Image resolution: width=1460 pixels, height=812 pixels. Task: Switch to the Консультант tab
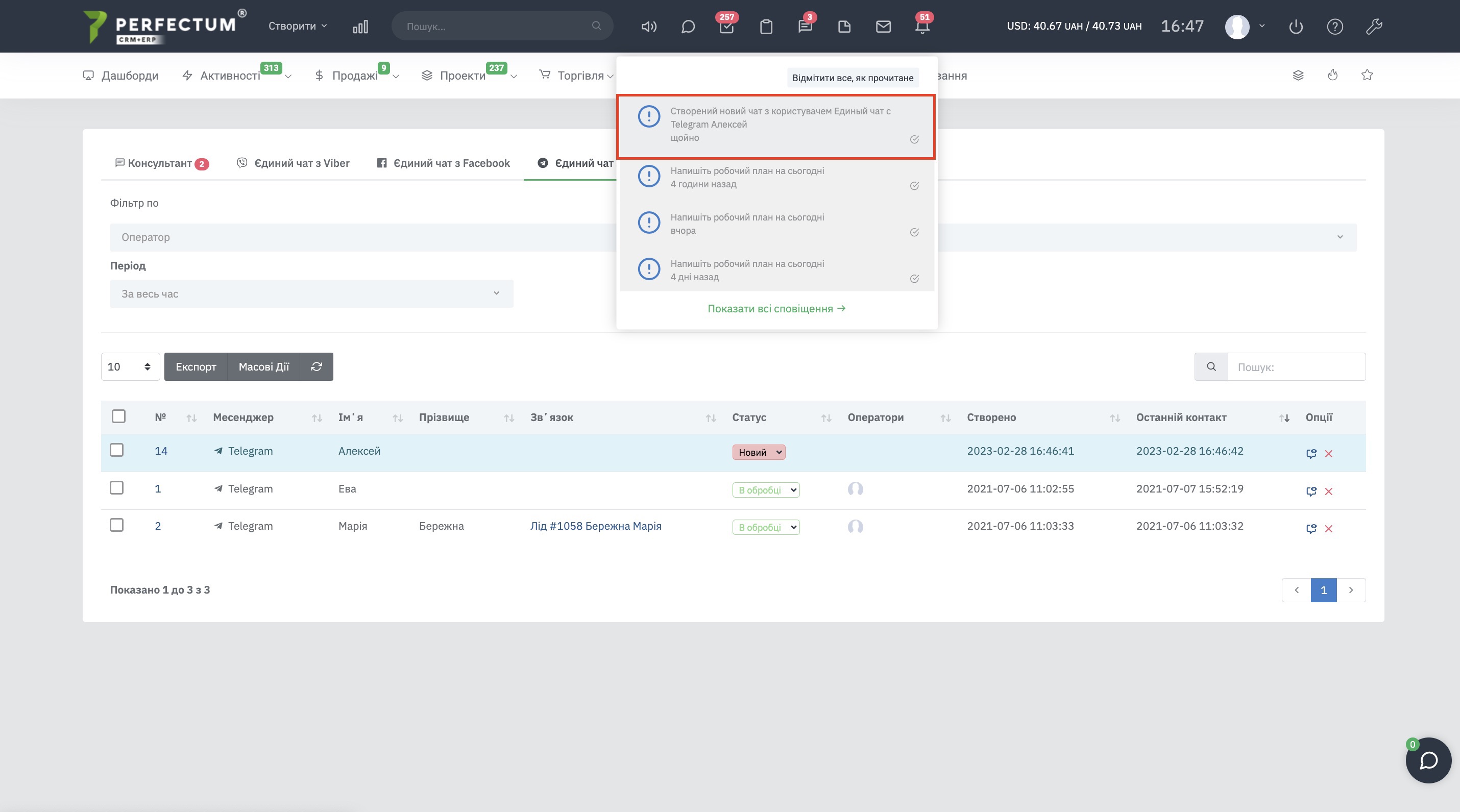click(162, 163)
